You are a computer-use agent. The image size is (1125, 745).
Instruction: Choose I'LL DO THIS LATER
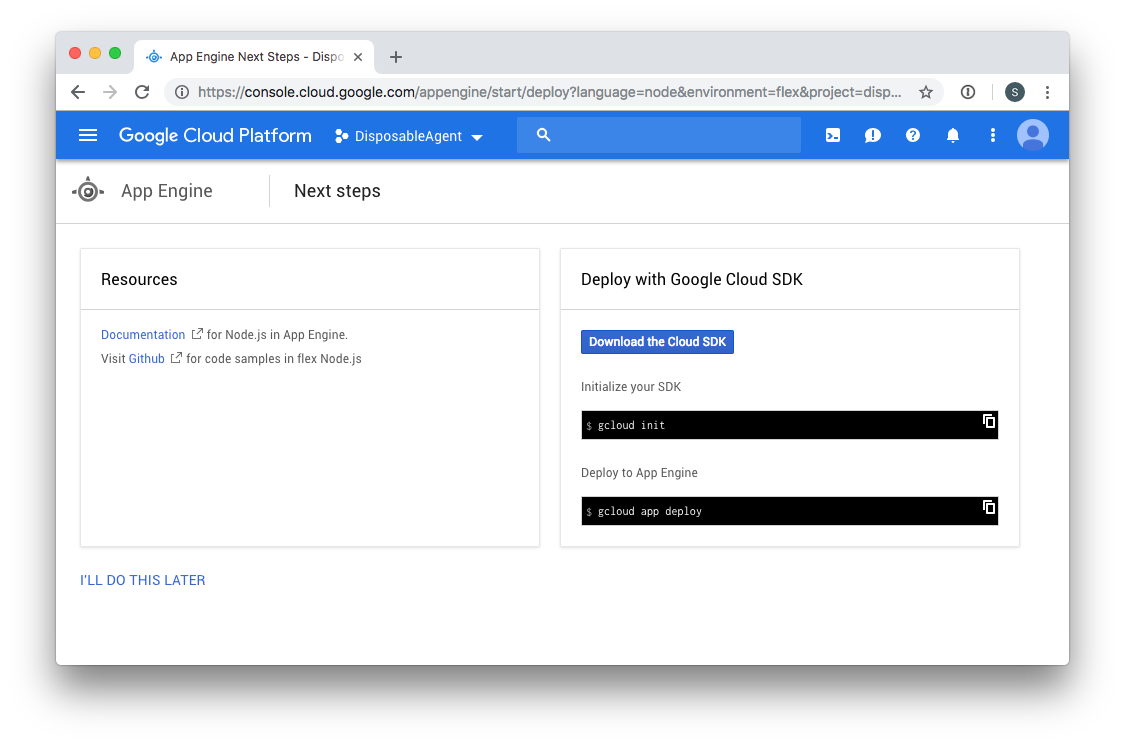[x=143, y=580]
